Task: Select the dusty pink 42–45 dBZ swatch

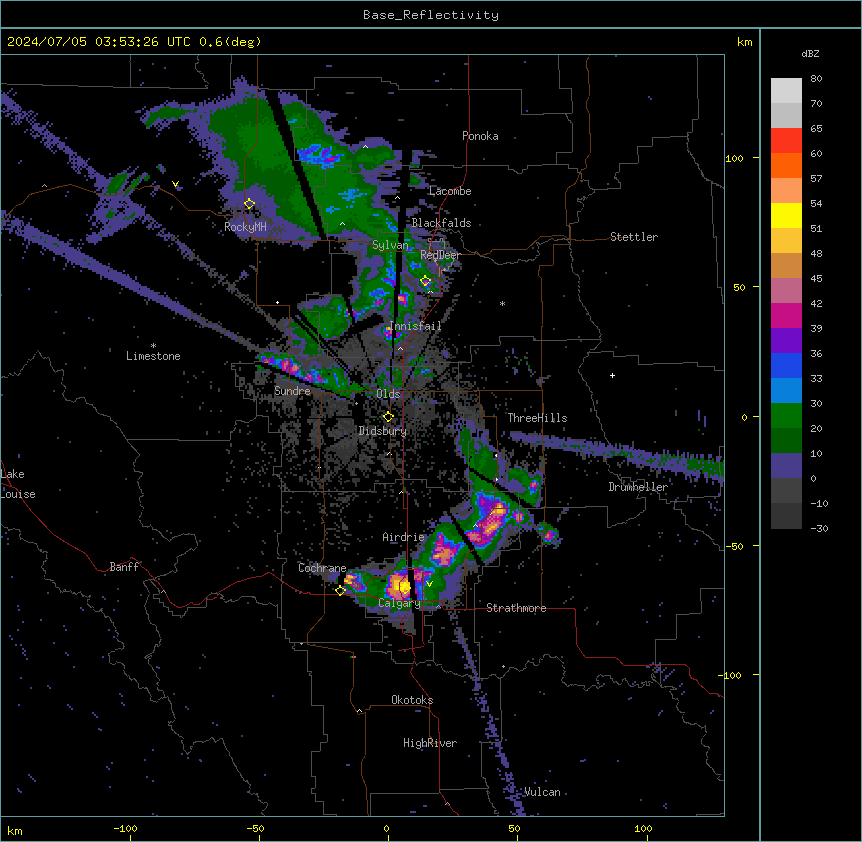Action: 786,291
